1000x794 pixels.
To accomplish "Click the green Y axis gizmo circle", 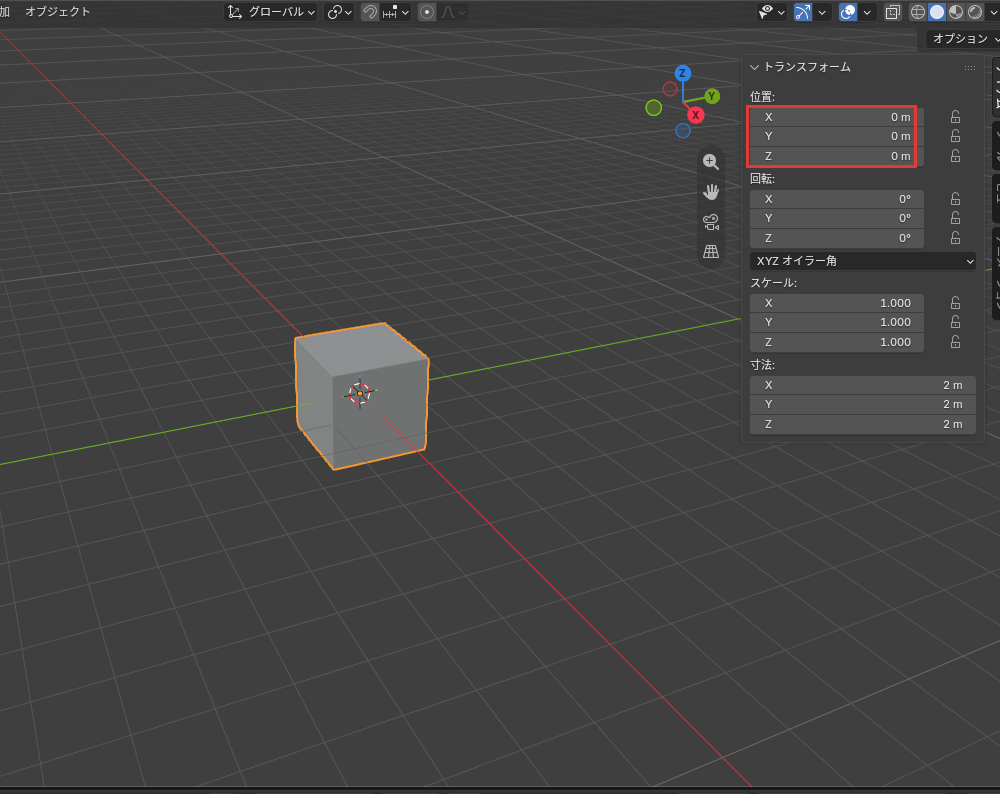I will click(x=712, y=96).
